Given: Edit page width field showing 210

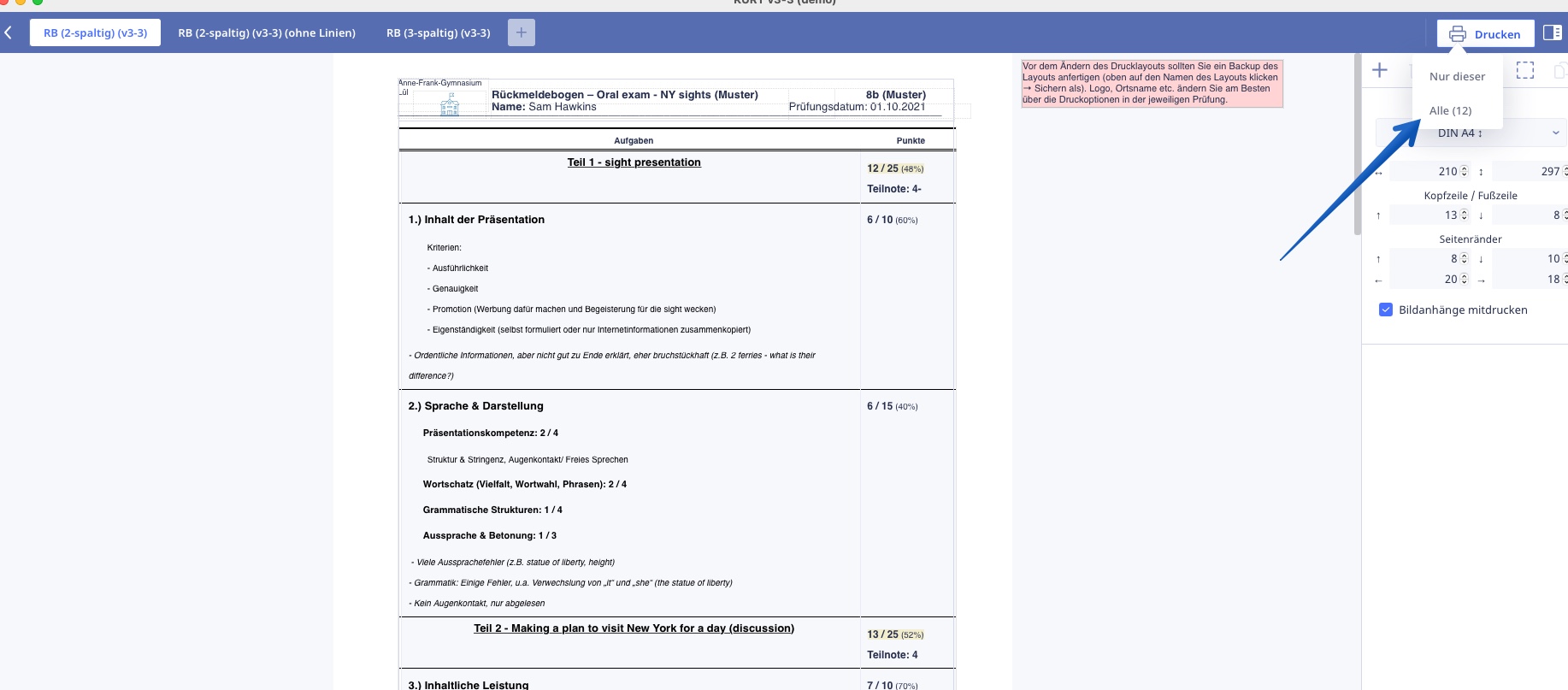Looking at the screenshot, I should (x=1429, y=171).
